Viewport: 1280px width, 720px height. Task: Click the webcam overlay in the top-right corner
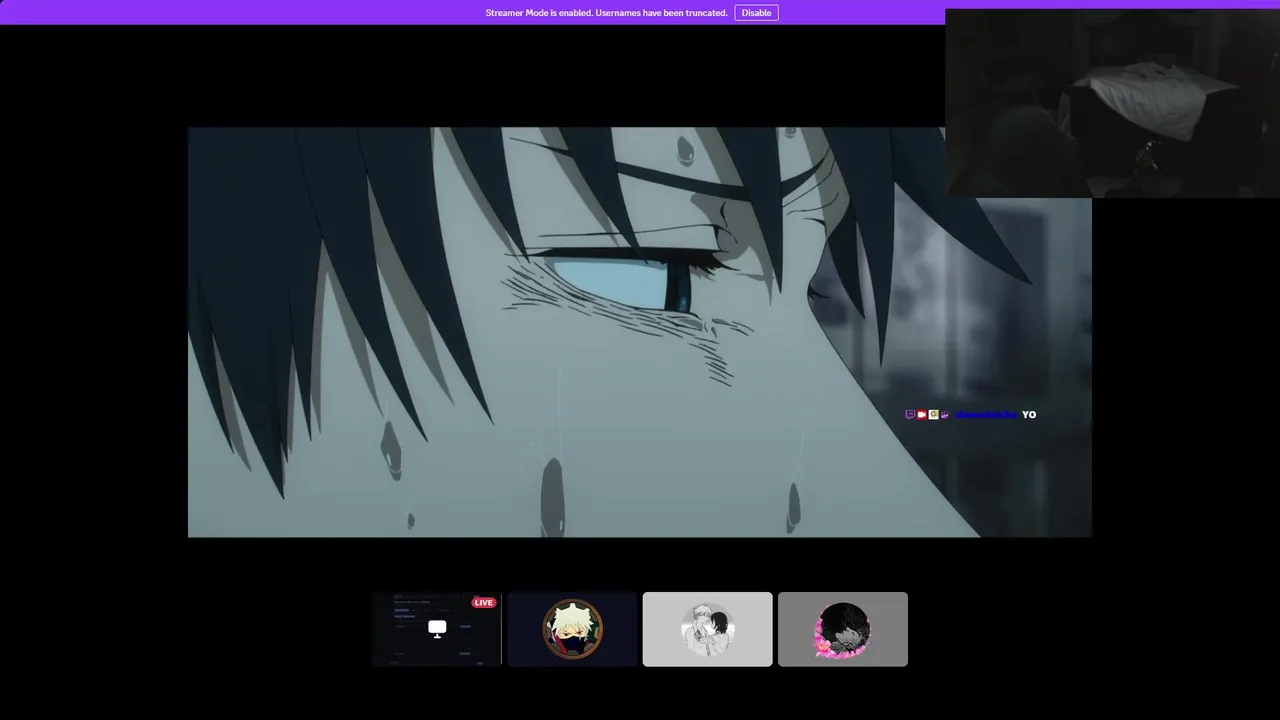click(1112, 103)
